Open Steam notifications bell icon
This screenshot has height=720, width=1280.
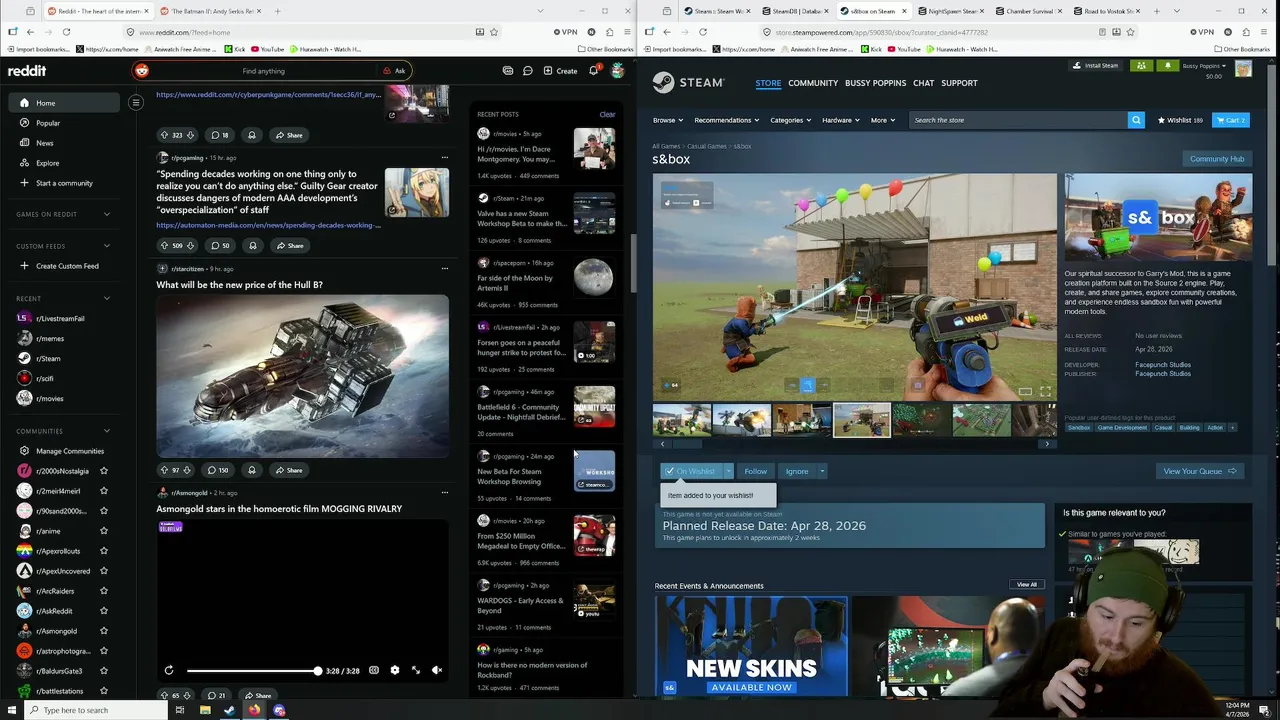pyautogui.click(x=1167, y=66)
